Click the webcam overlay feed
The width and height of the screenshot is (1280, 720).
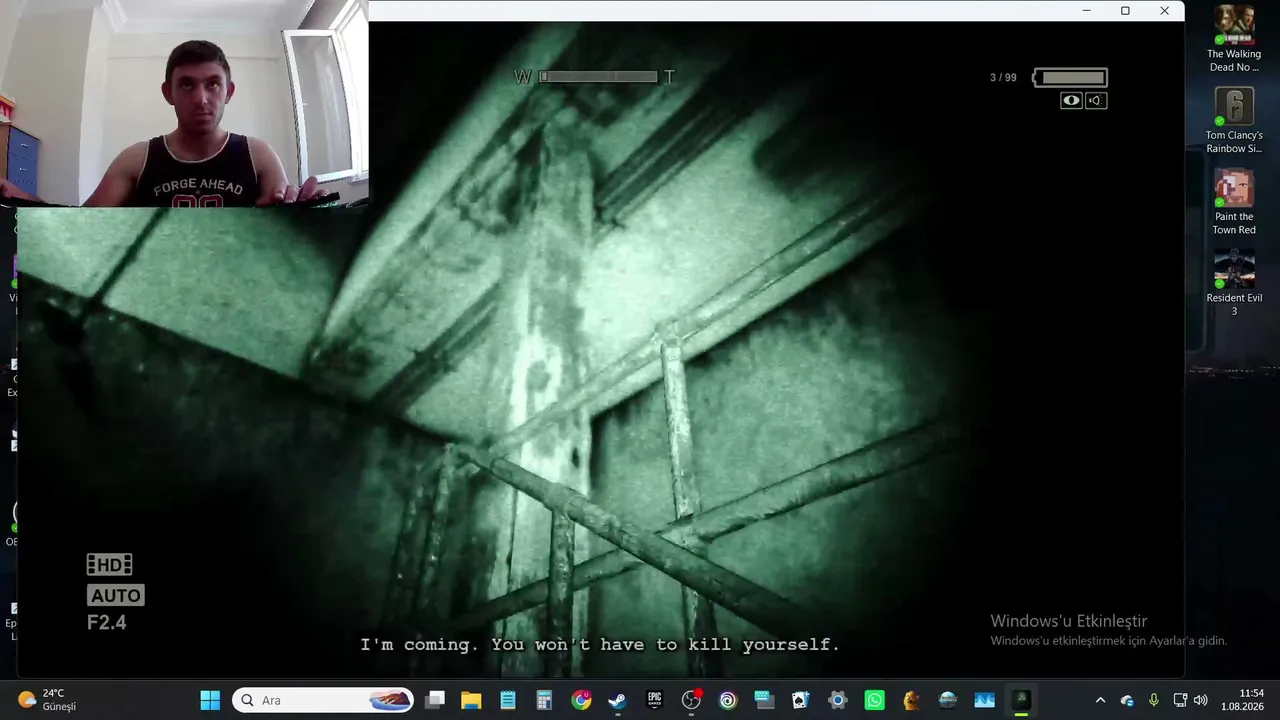[x=184, y=103]
